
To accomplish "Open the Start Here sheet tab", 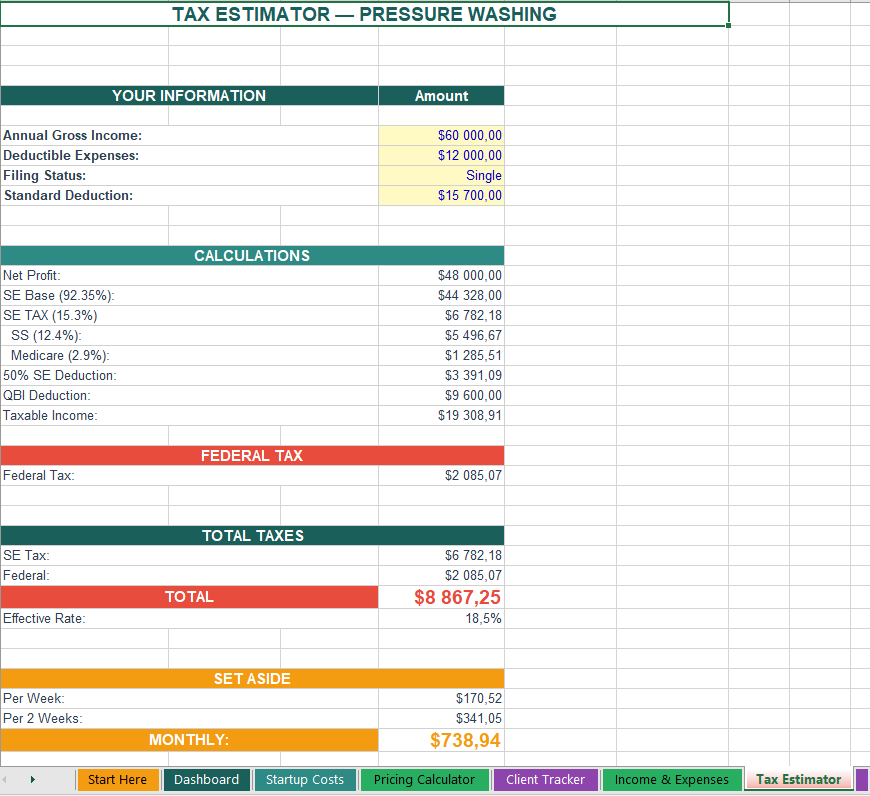I will click(117, 779).
